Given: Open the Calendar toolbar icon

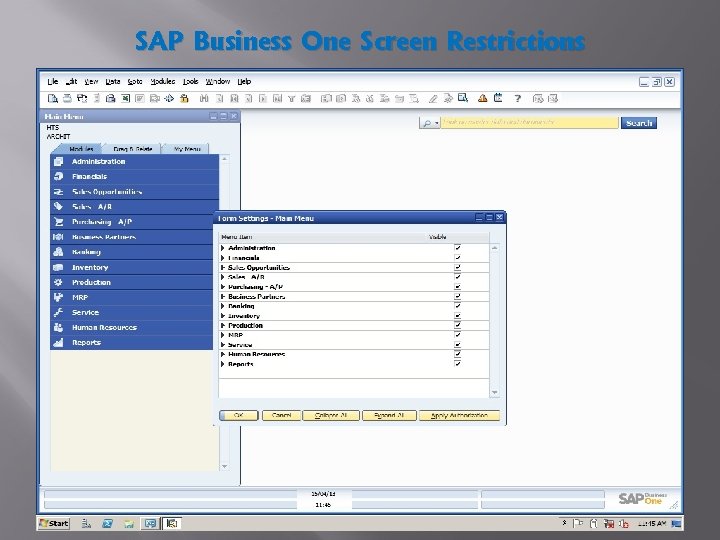Looking at the screenshot, I should [x=498, y=98].
